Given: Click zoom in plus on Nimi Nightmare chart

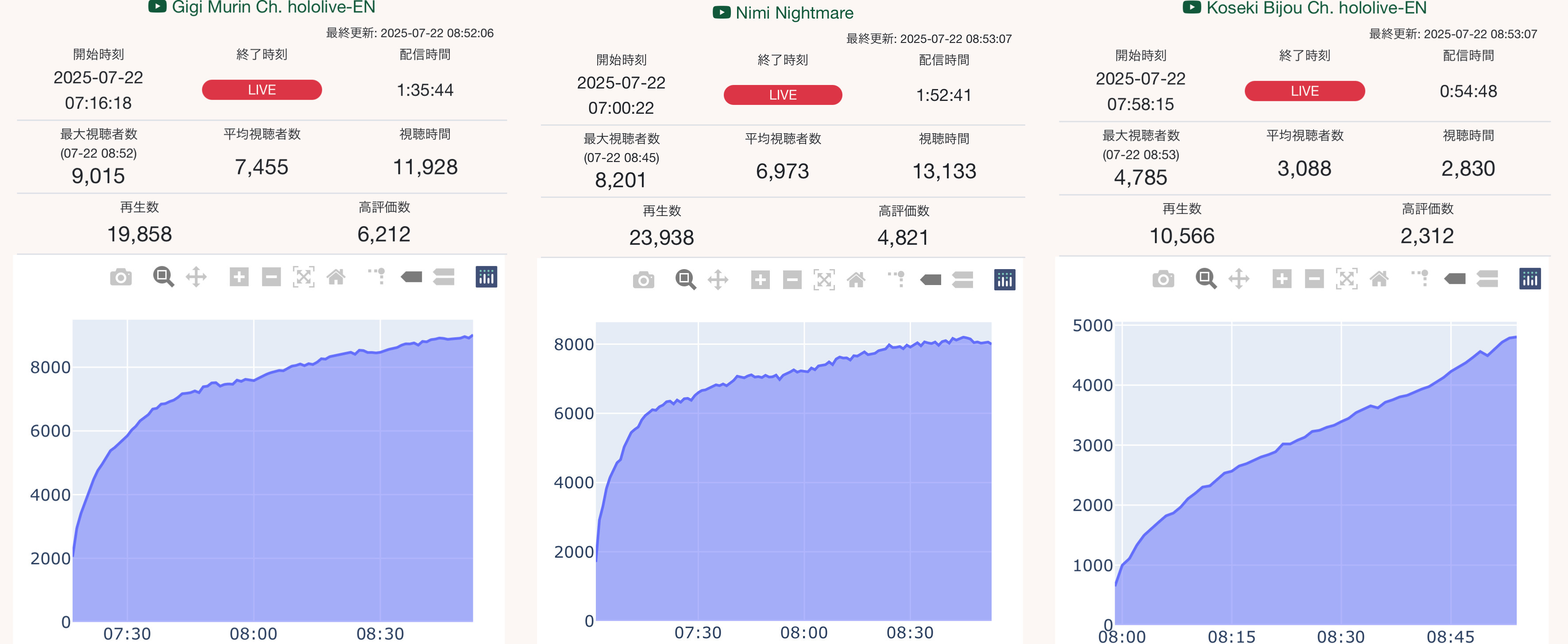Looking at the screenshot, I should click(760, 280).
